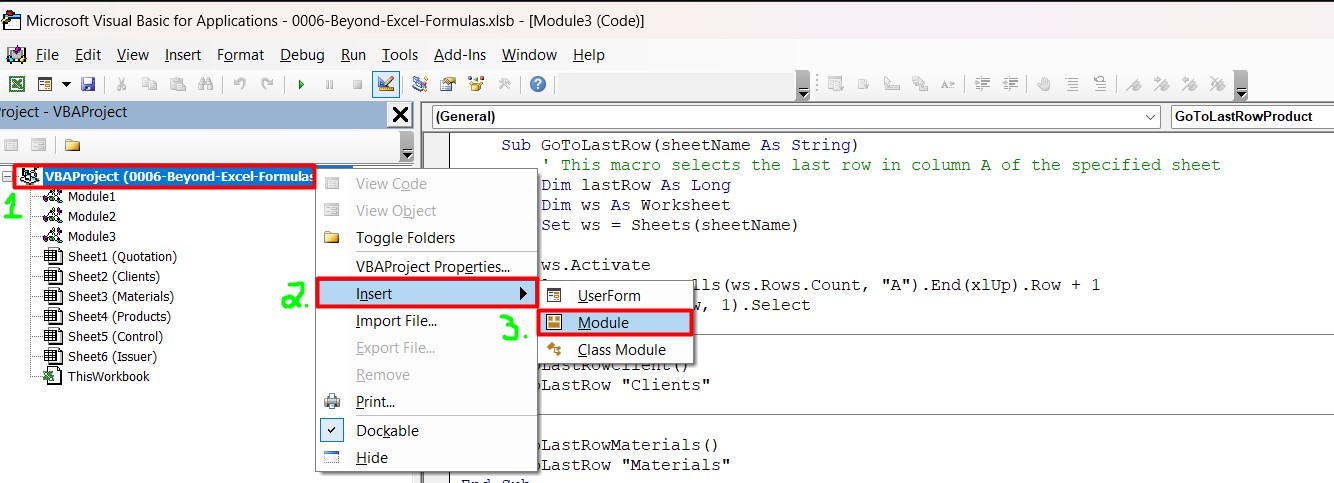Open VBAProject Properties from context menu

point(427,267)
